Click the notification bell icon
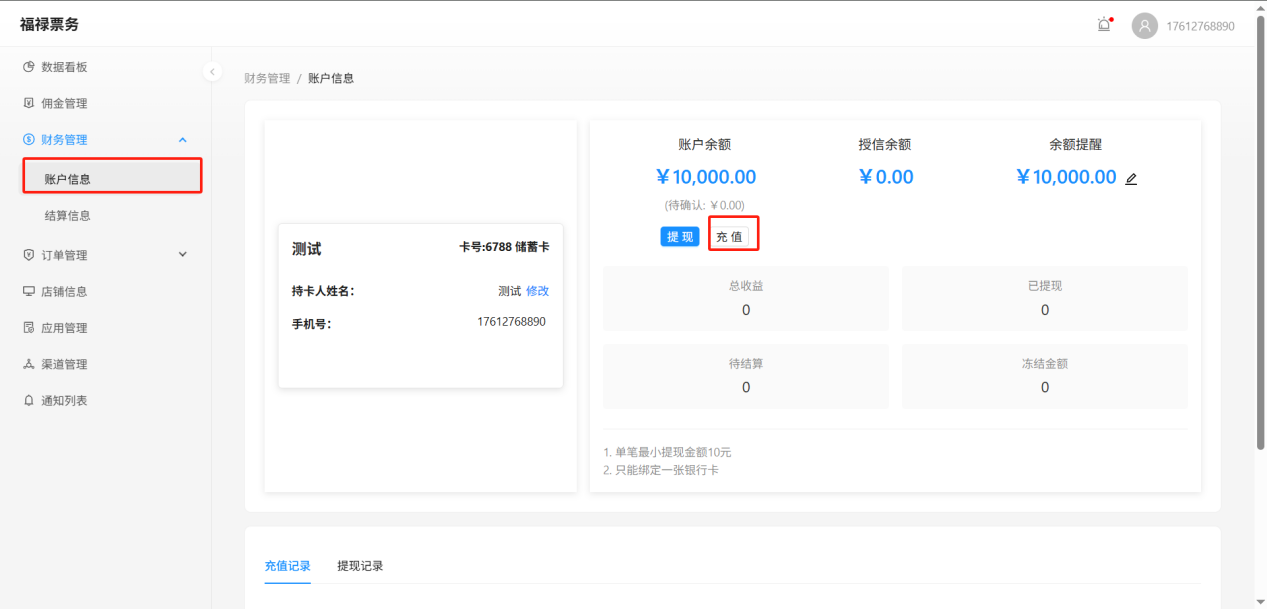This screenshot has width=1267, height=609. coord(1104,26)
